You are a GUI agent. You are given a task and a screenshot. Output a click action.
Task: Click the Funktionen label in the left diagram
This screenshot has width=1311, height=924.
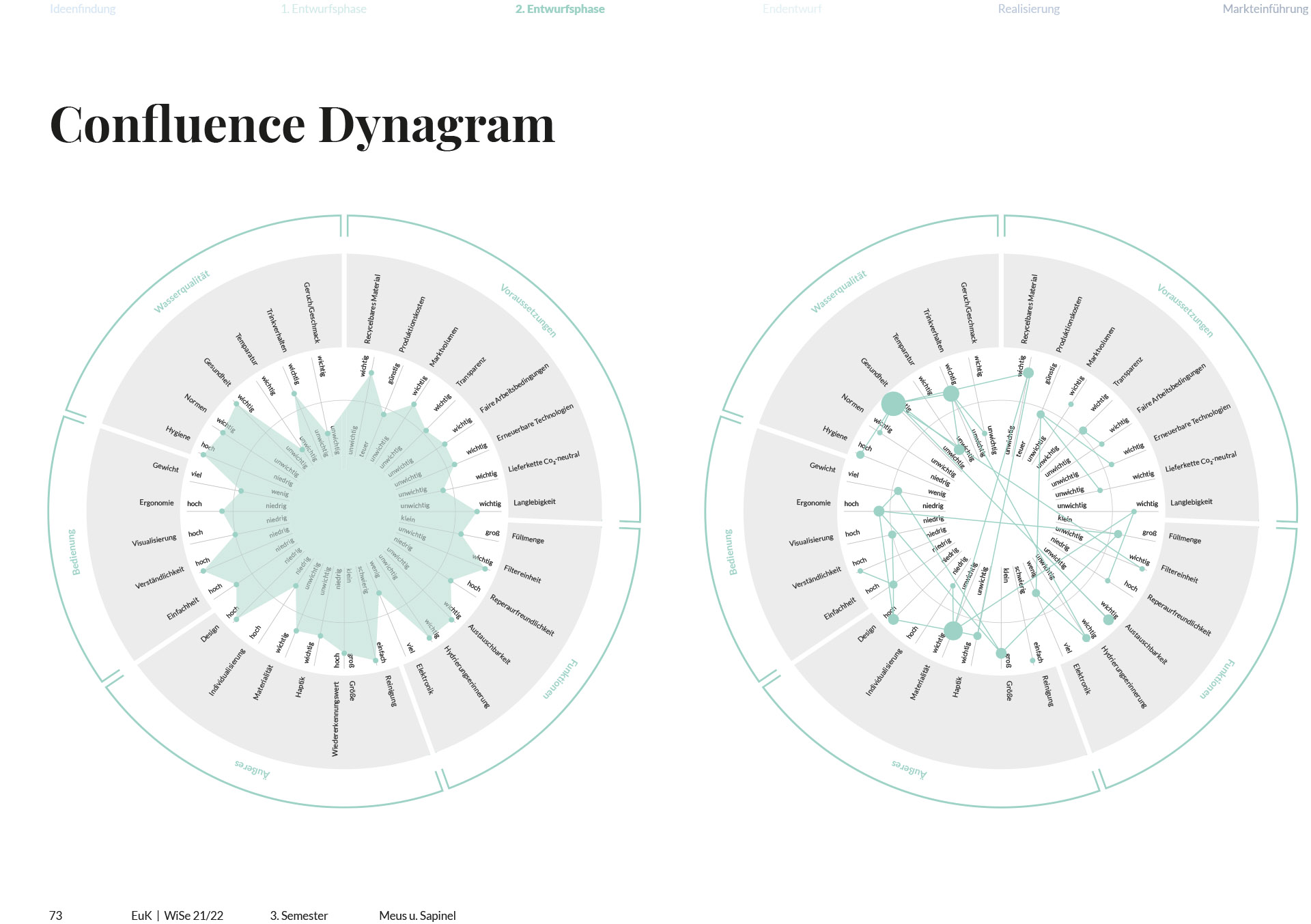tap(561, 679)
